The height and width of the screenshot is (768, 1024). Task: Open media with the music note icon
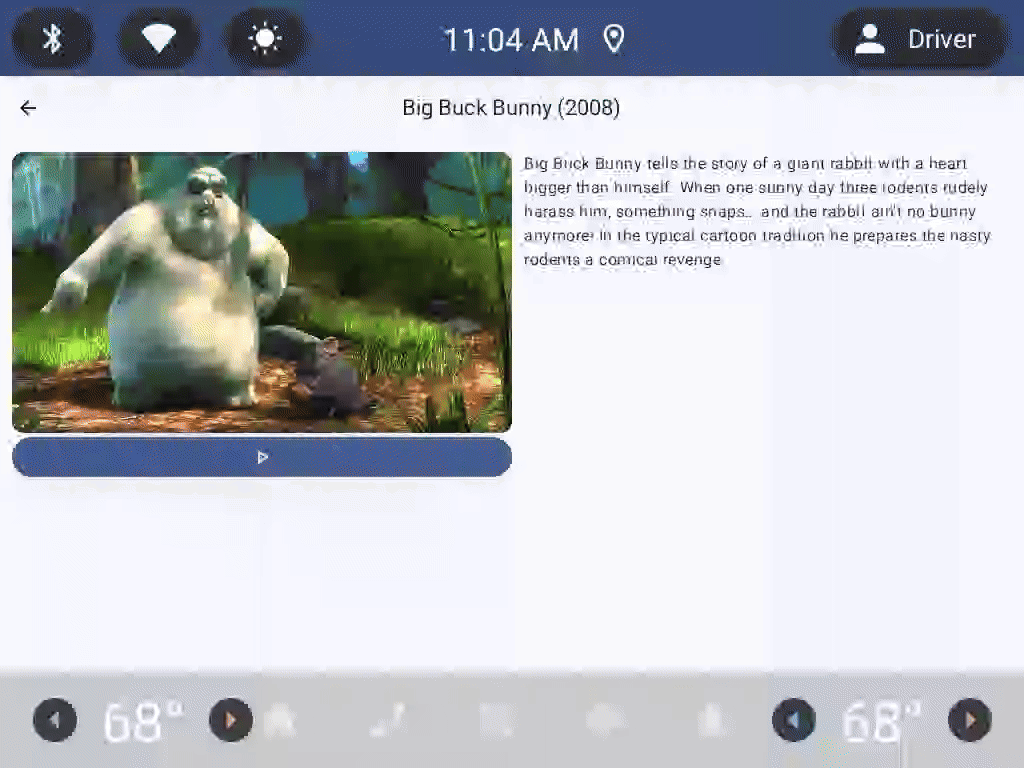pyautogui.click(x=389, y=720)
